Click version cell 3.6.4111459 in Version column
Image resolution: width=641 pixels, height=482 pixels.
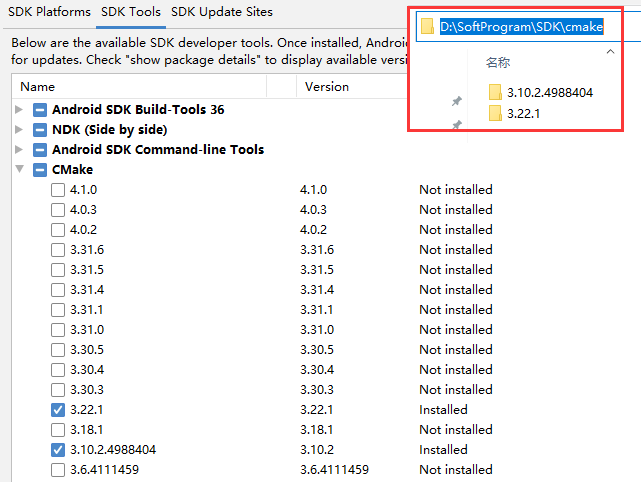[x=334, y=470]
